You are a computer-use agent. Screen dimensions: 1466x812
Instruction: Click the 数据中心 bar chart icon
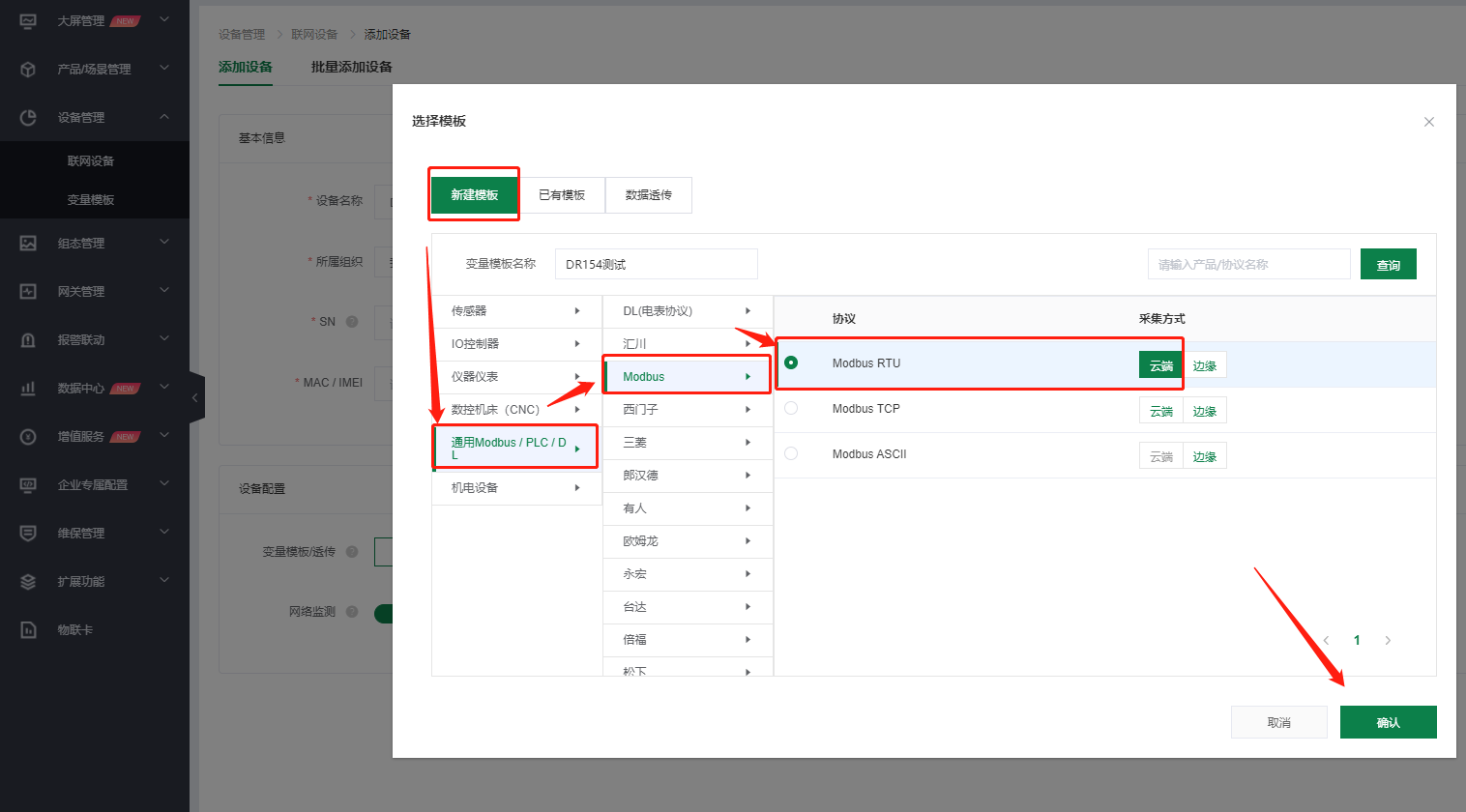(28, 388)
